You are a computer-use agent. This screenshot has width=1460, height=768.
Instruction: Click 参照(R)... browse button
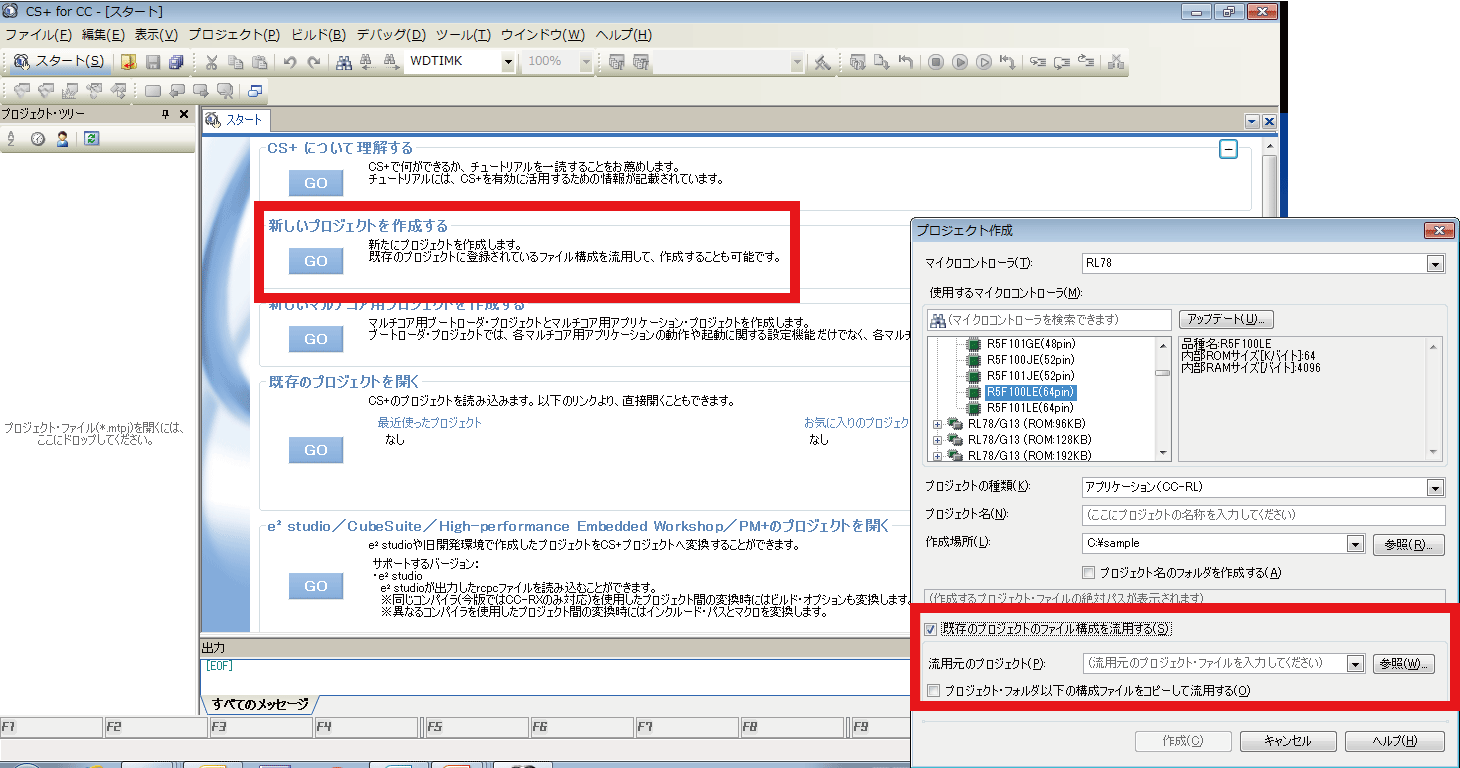[1408, 544]
